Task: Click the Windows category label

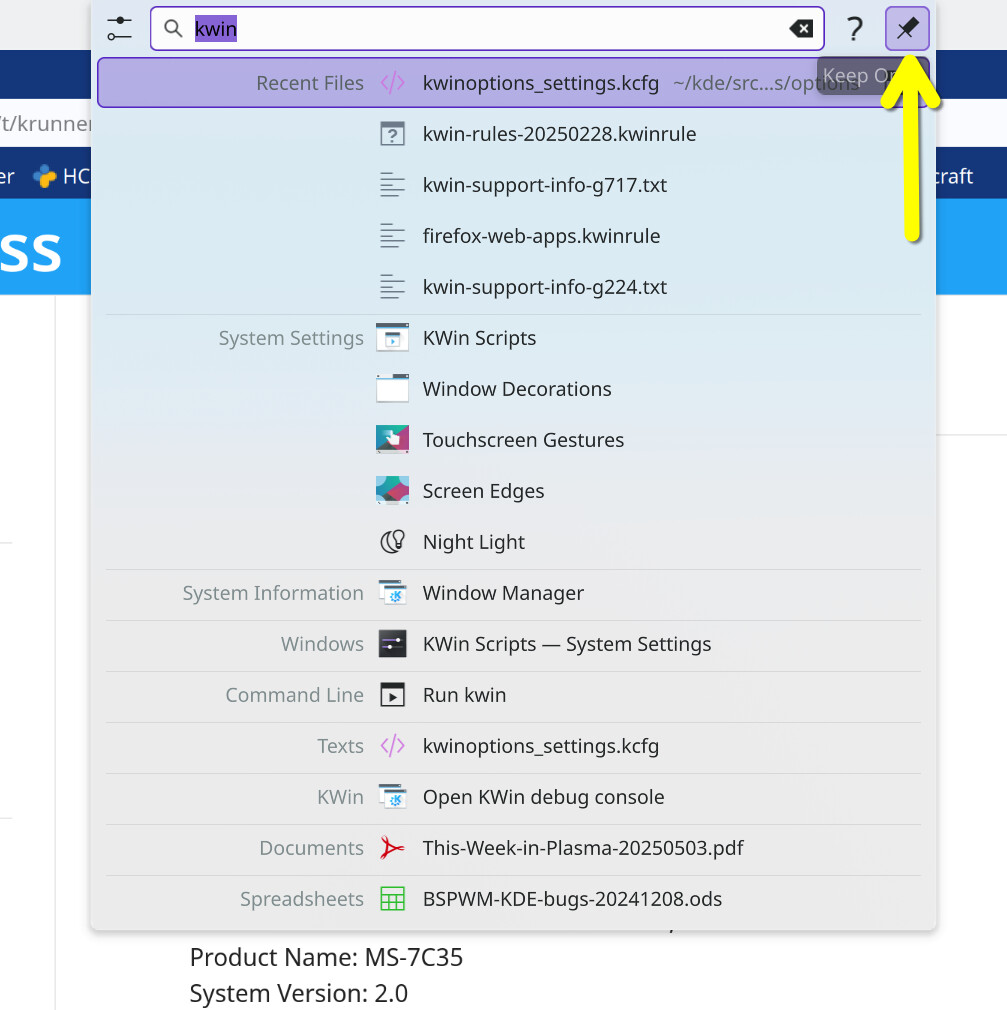Action: click(322, 644)
